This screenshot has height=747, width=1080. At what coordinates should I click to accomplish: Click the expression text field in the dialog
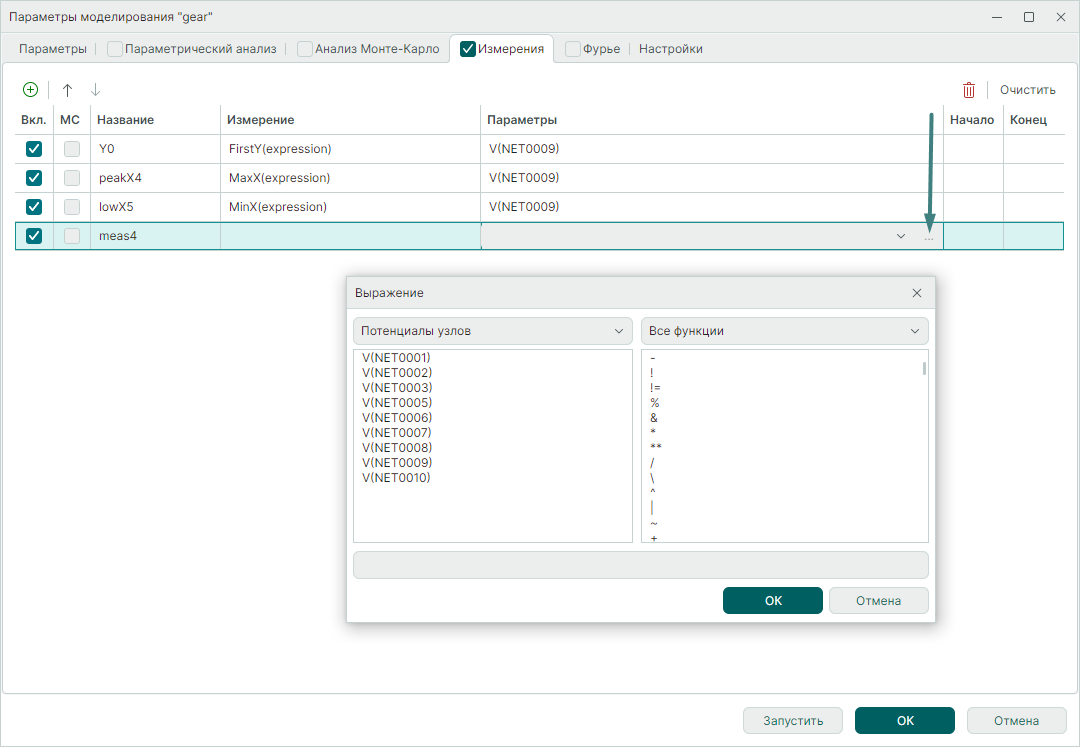(640, 565)
